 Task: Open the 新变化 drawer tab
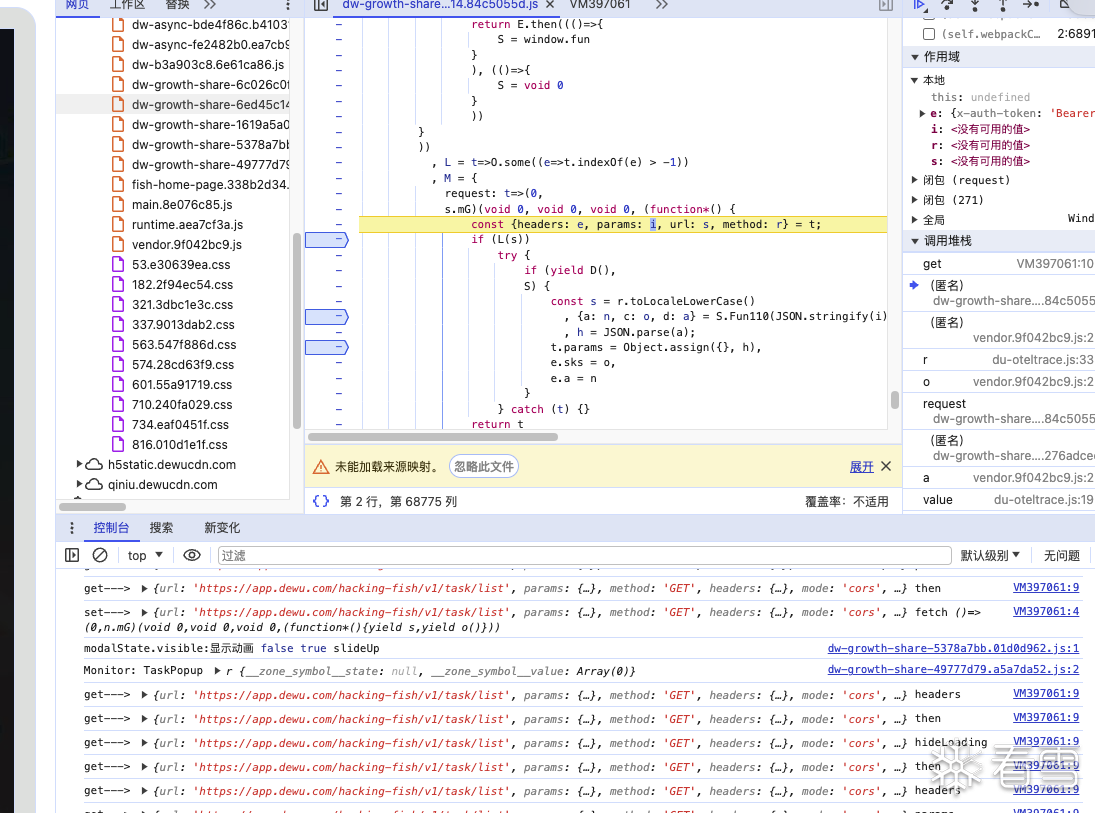pyautogui.click(x=222, y=528)
